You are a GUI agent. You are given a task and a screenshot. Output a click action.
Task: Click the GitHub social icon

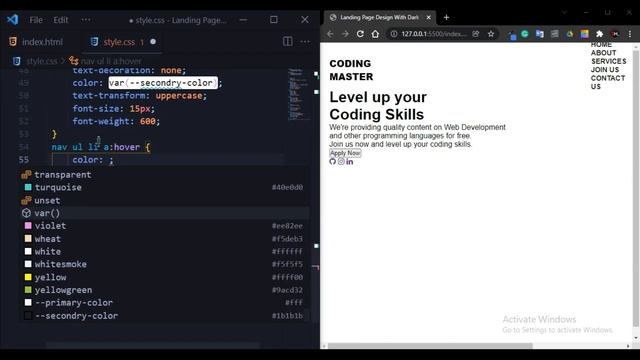click(333, 162)
